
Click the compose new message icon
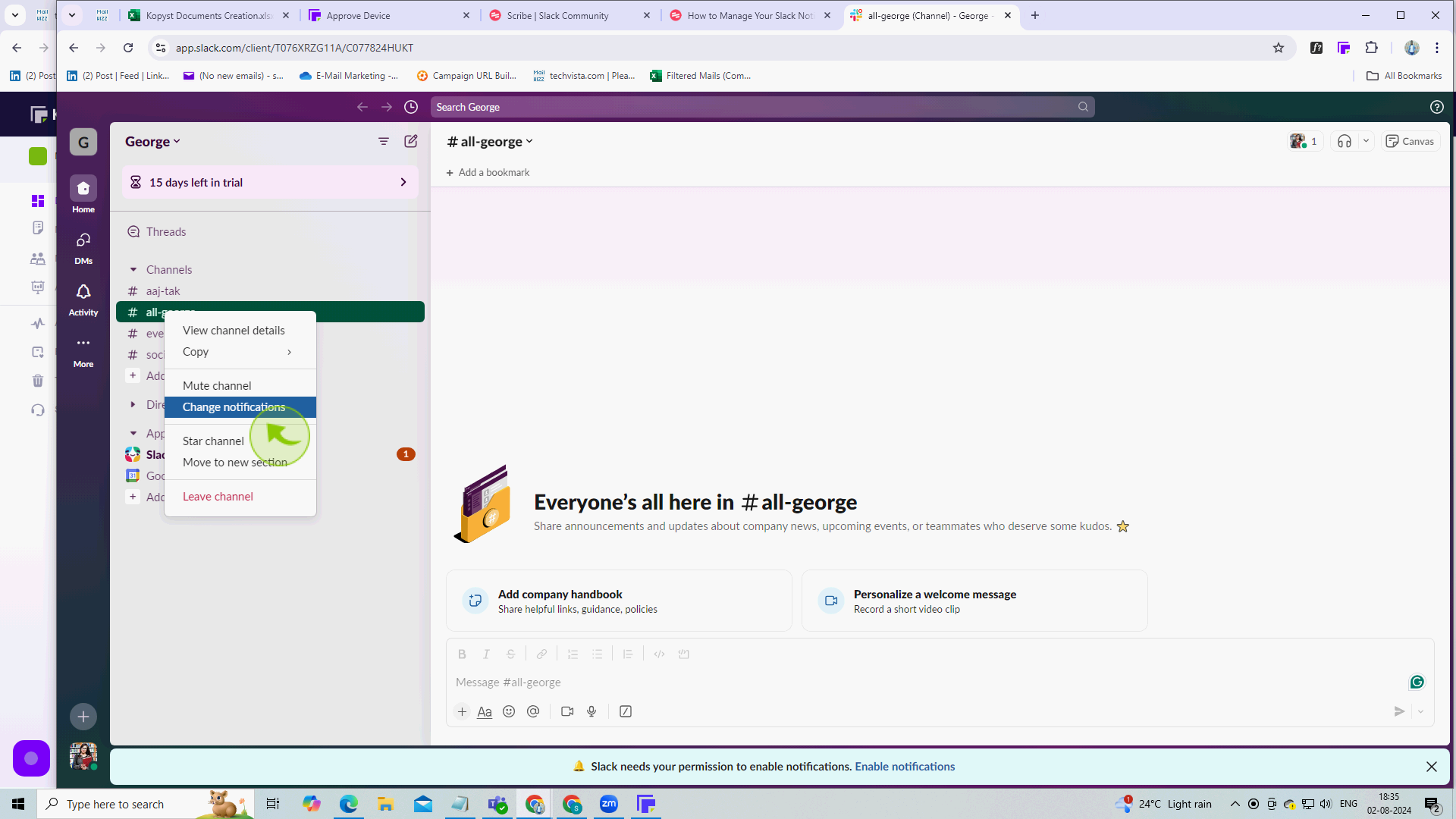click(x=411, y=141)
